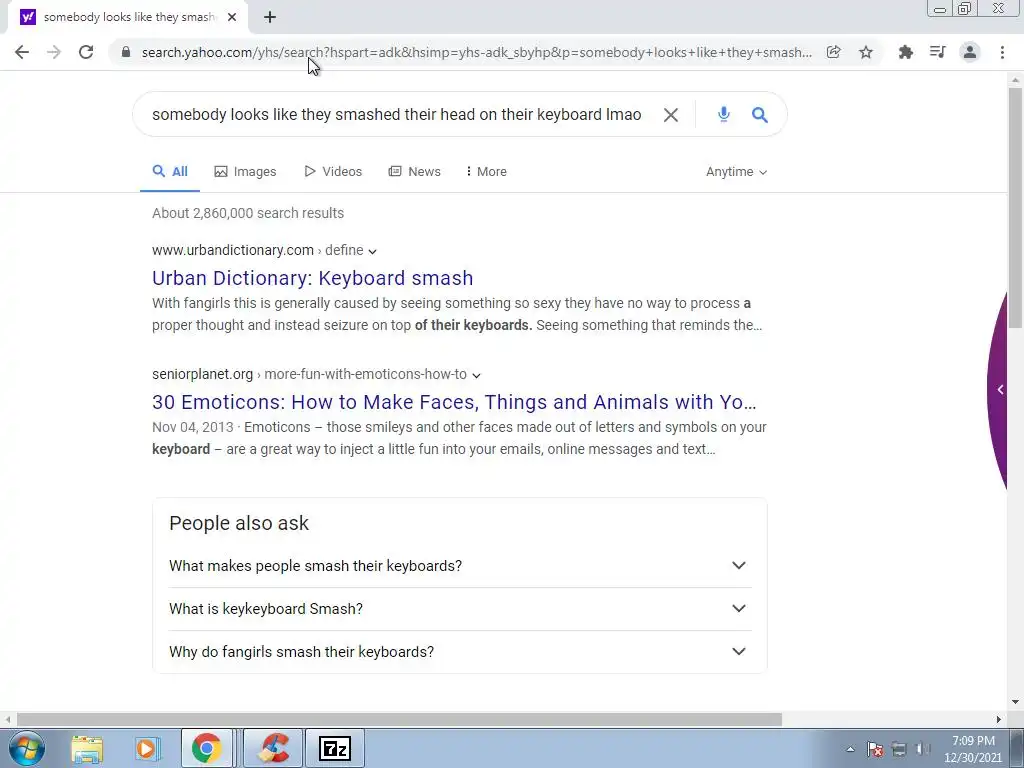The height and width of the screenshot is (768, 1024).
Task: Launch Windows Media Player from the taskbar
Action: coord(146,748)
